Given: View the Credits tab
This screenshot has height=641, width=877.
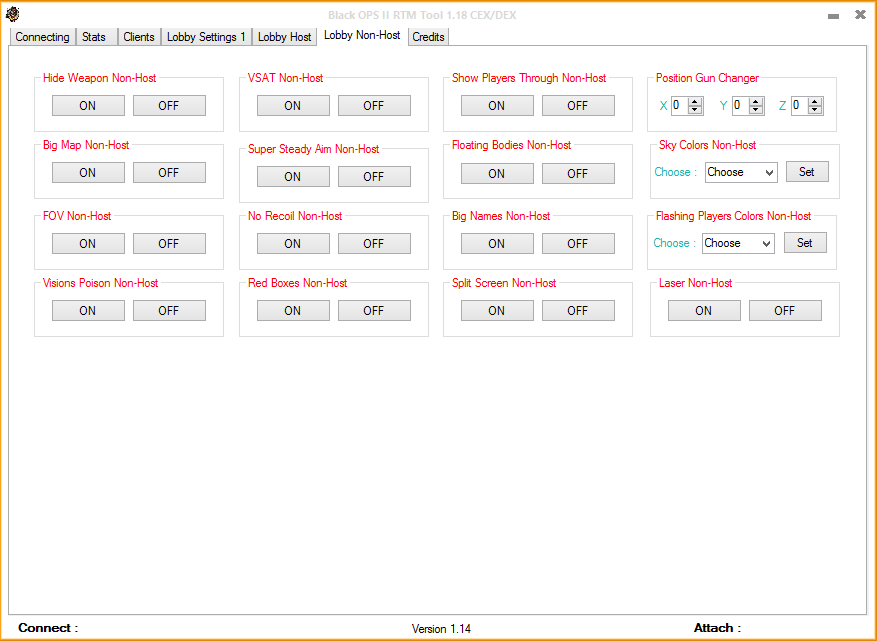Looking at the screenshot, I should point(428,37).
